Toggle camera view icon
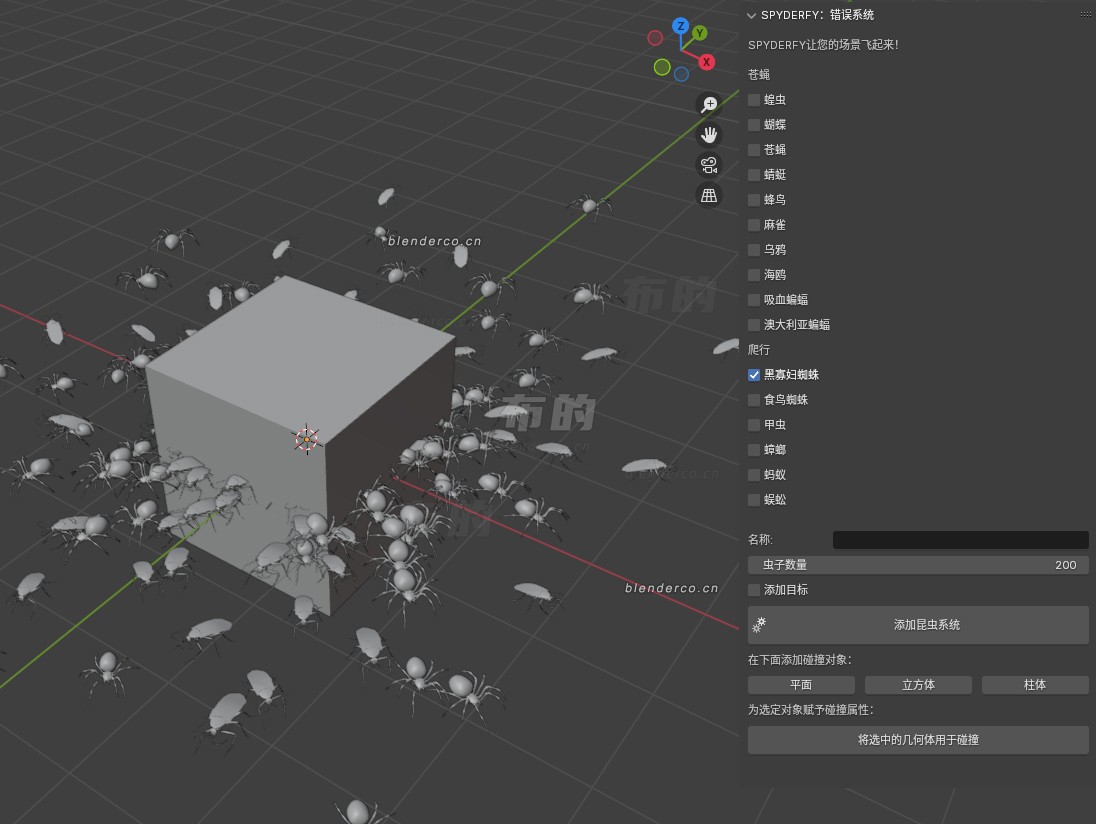The width and height of the screenshot is (1096, 824). 709,165
